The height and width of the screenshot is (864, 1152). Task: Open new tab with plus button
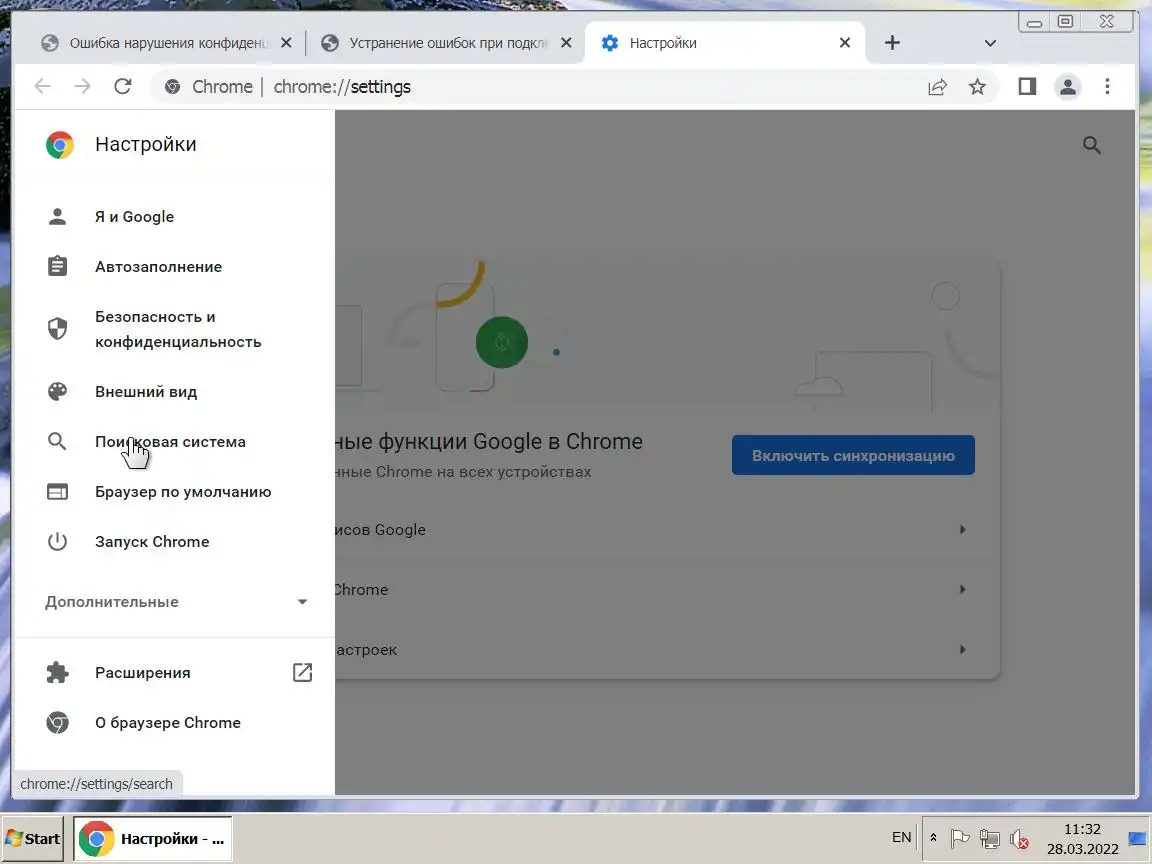pos(892,43)
